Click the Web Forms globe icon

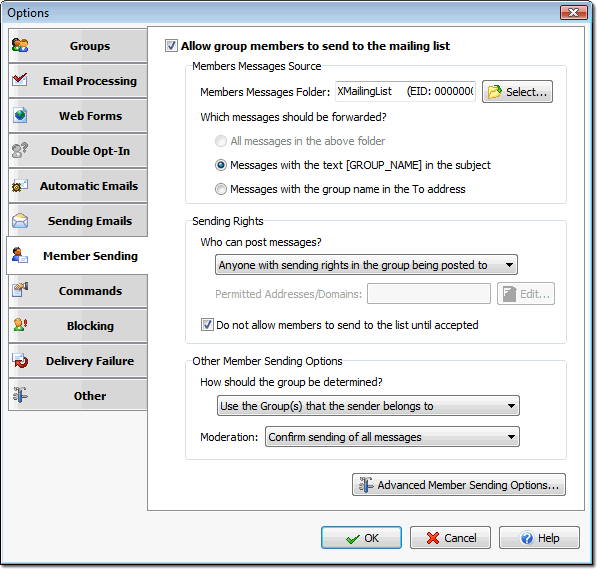(20, 115)
